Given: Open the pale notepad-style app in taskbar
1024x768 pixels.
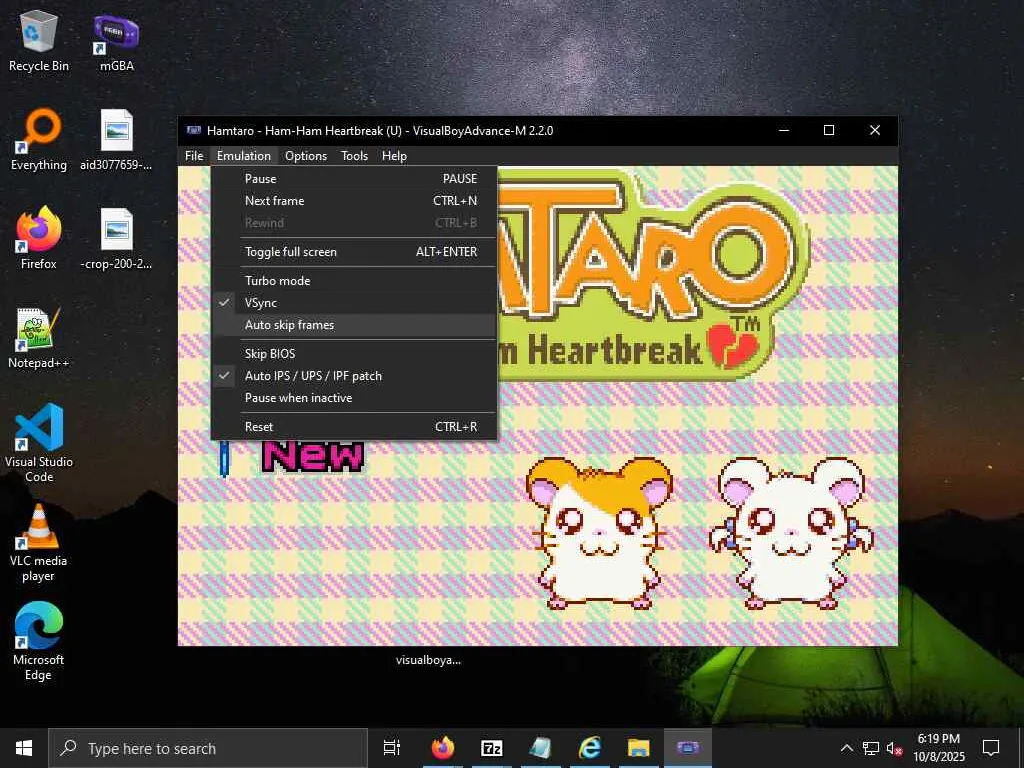Looking at the screenshot, I should pos(541,748).
